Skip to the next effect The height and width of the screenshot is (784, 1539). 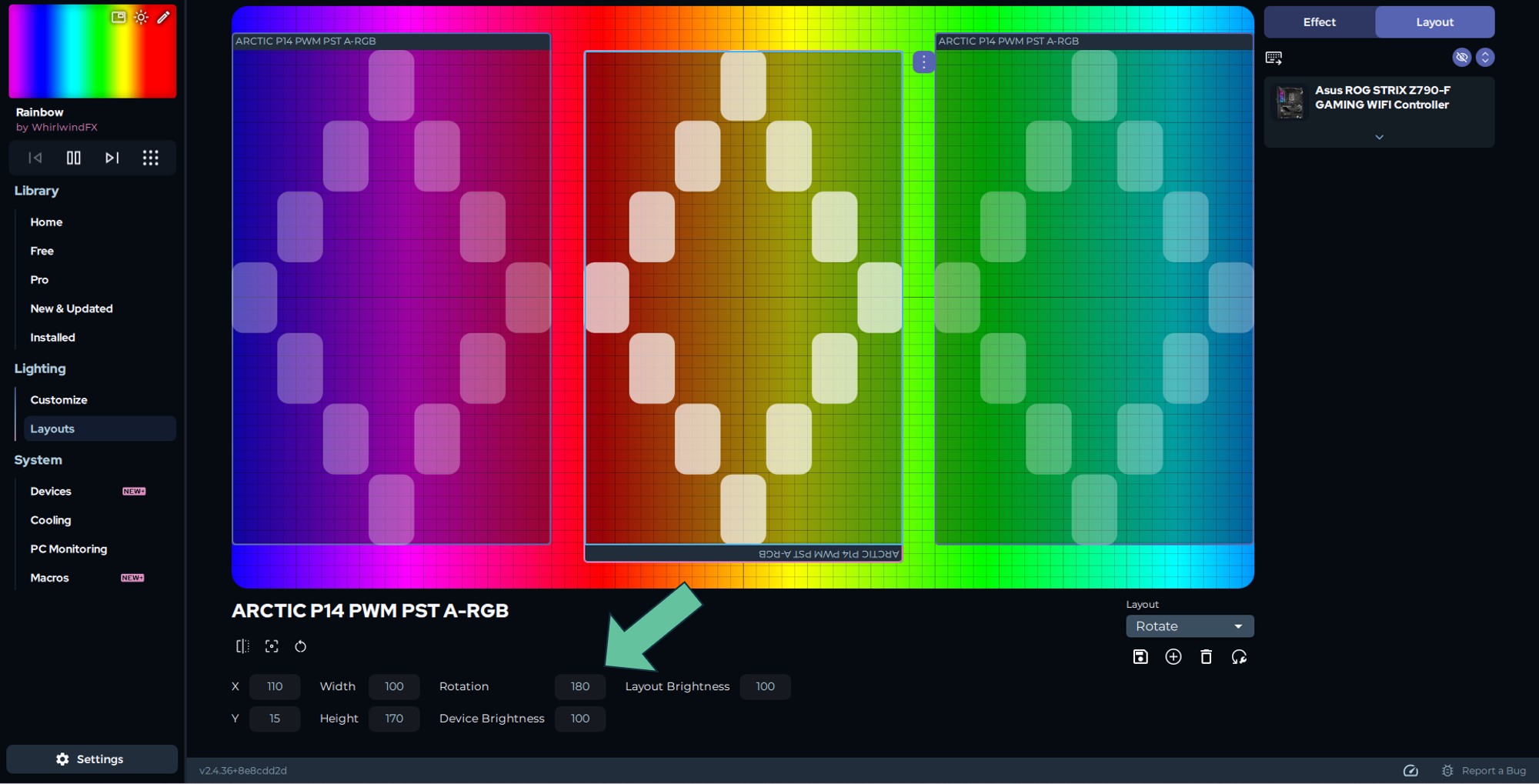[112, 158]
